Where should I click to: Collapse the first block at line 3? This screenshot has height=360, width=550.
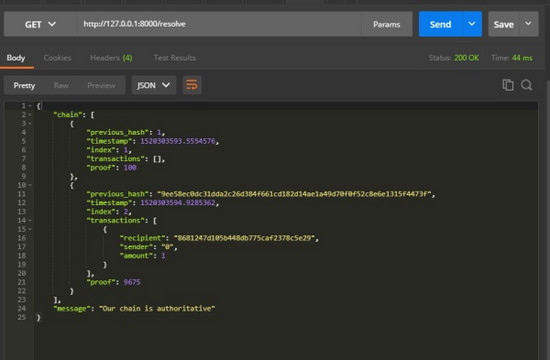(x=30, y=124)
